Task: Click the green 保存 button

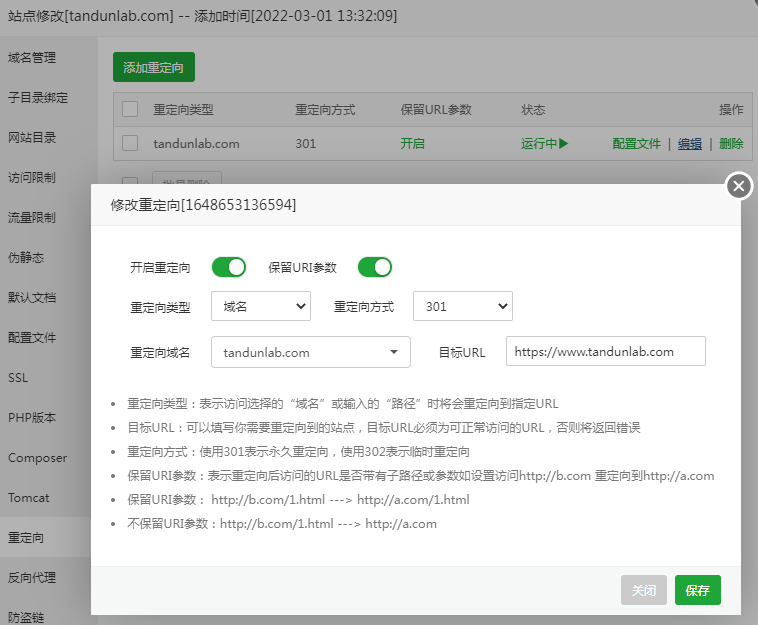Action: tap(698, 590)
